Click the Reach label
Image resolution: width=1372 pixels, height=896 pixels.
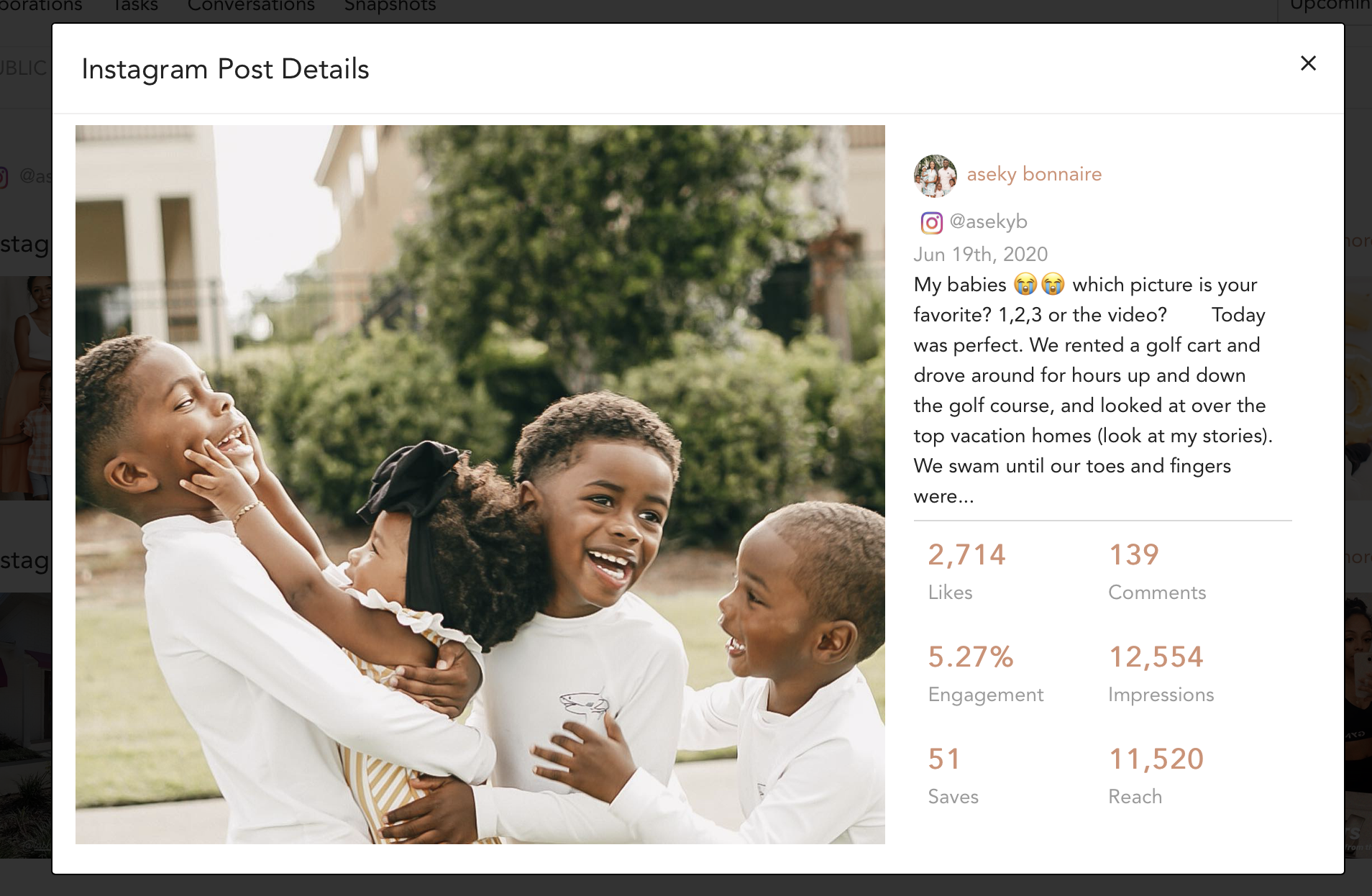click(x=1135, y=797)
